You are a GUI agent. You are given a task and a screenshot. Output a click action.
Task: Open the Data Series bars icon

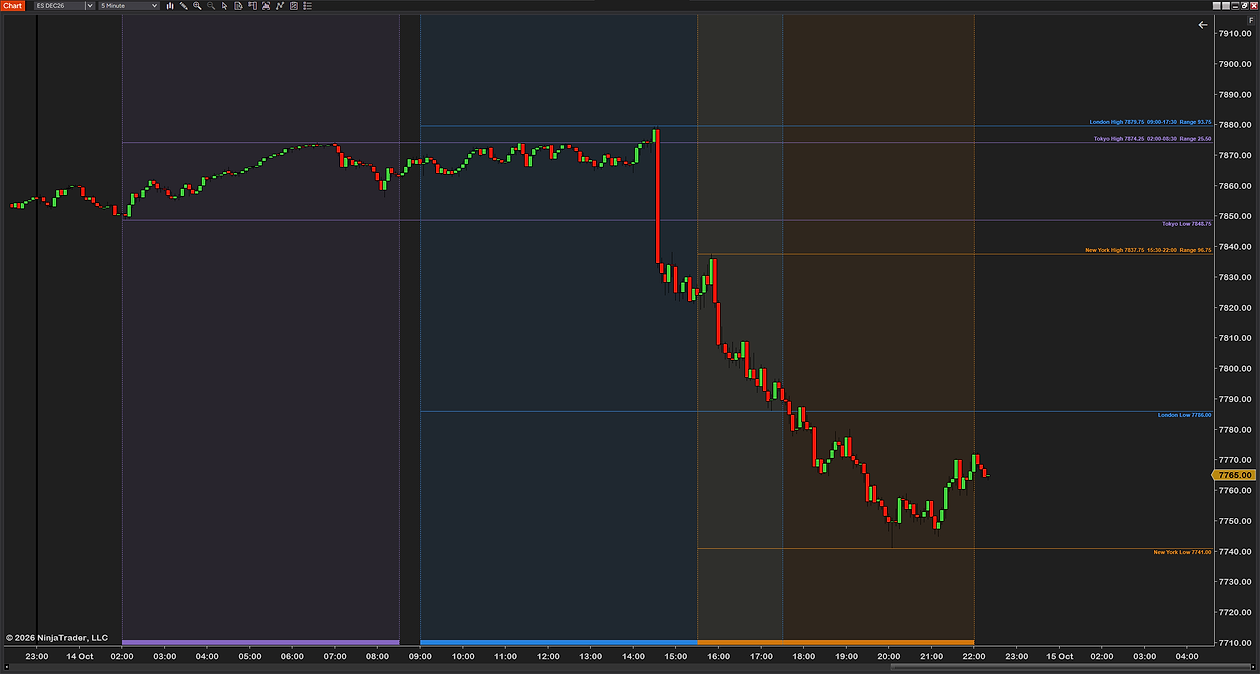(x=170, y=6)
